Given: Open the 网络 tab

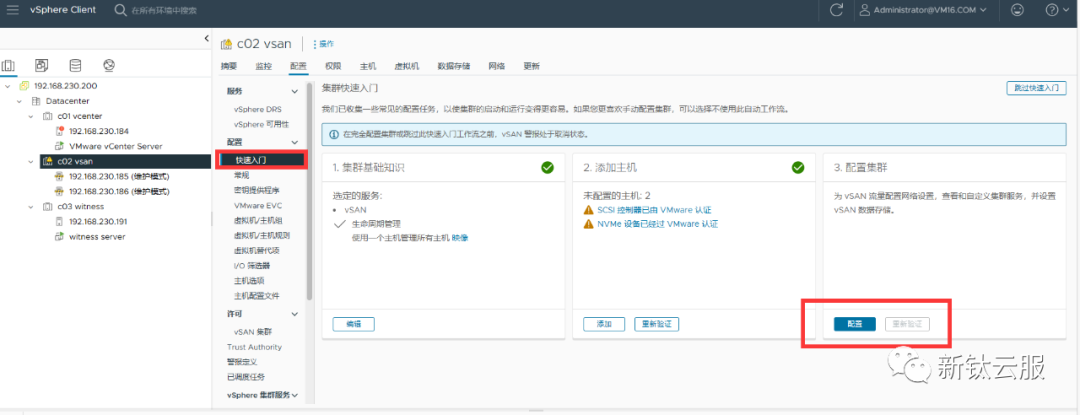Looking at the screenshot, I should click(497, 66).
